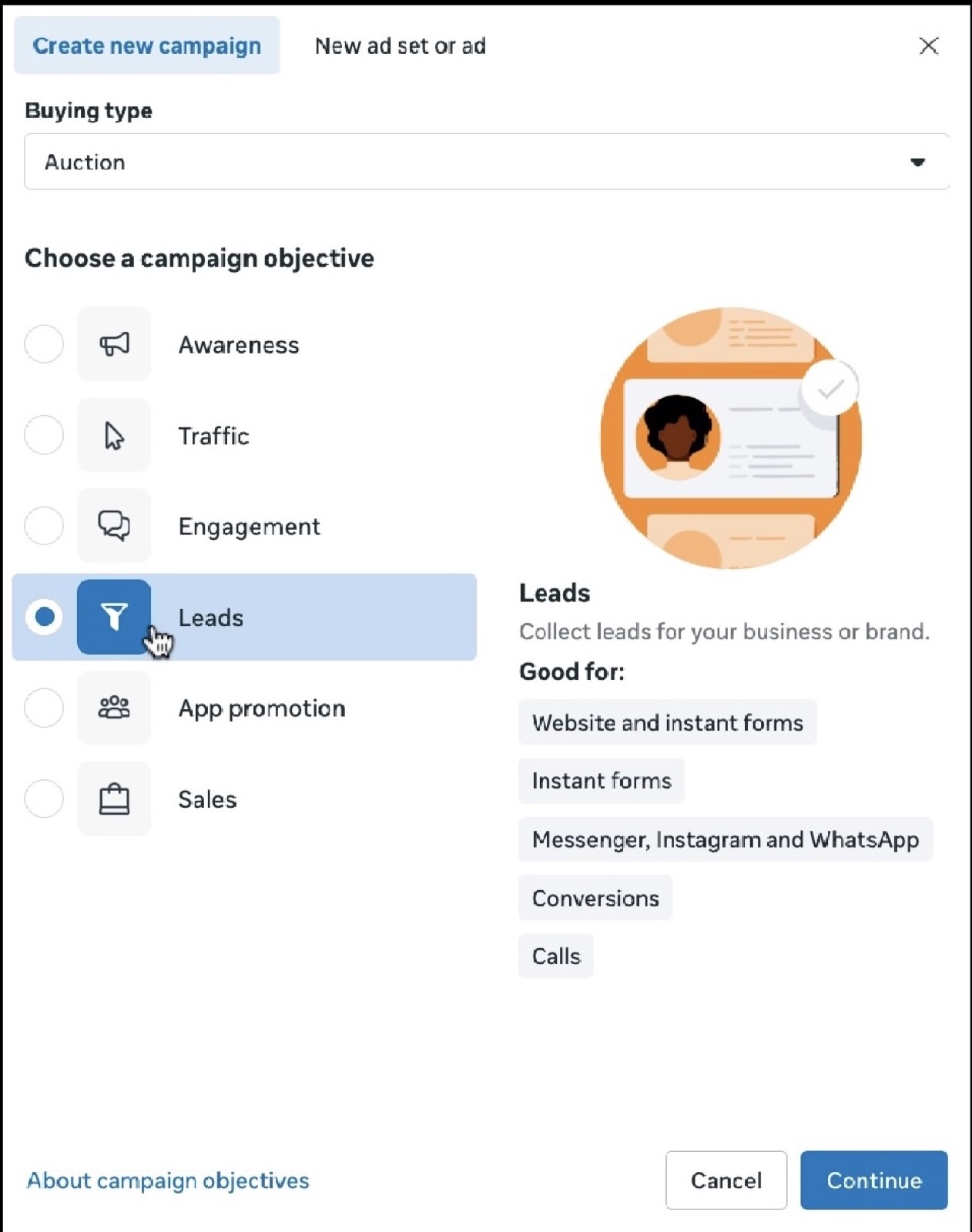Click the Cancel button

pyautogui.click(x=726, y=1180)
